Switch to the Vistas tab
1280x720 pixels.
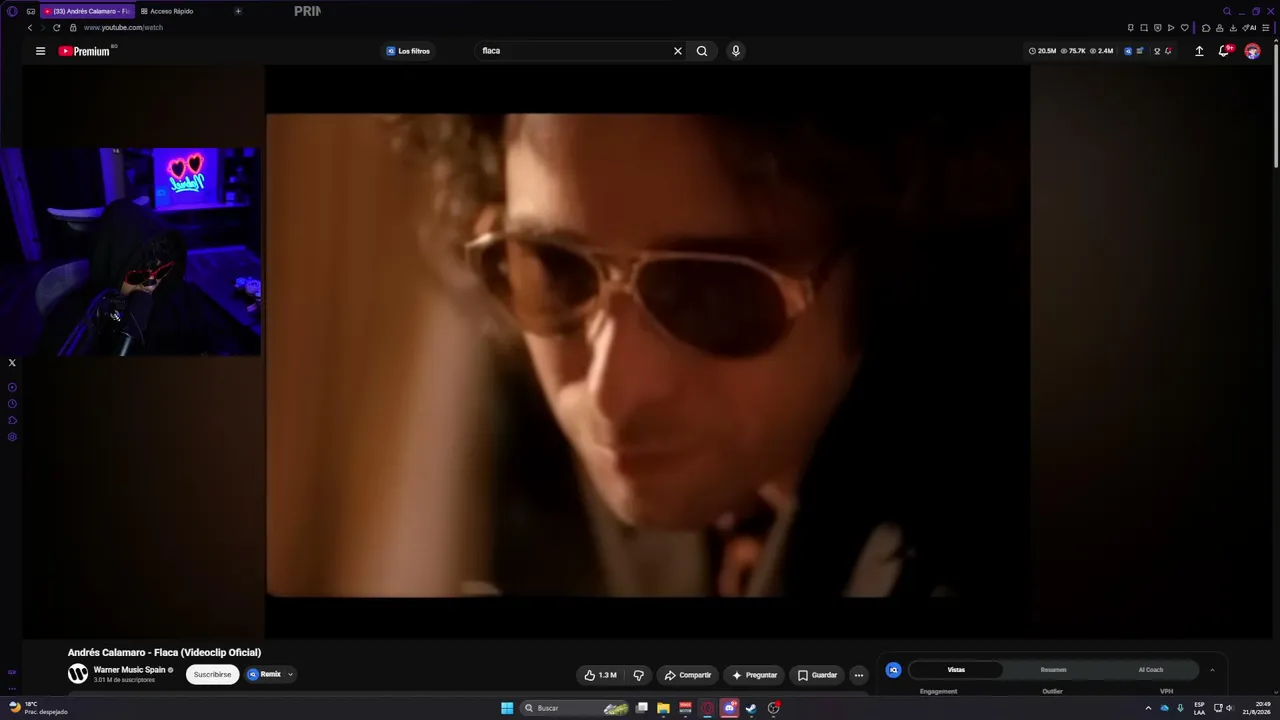click(956, 670)
